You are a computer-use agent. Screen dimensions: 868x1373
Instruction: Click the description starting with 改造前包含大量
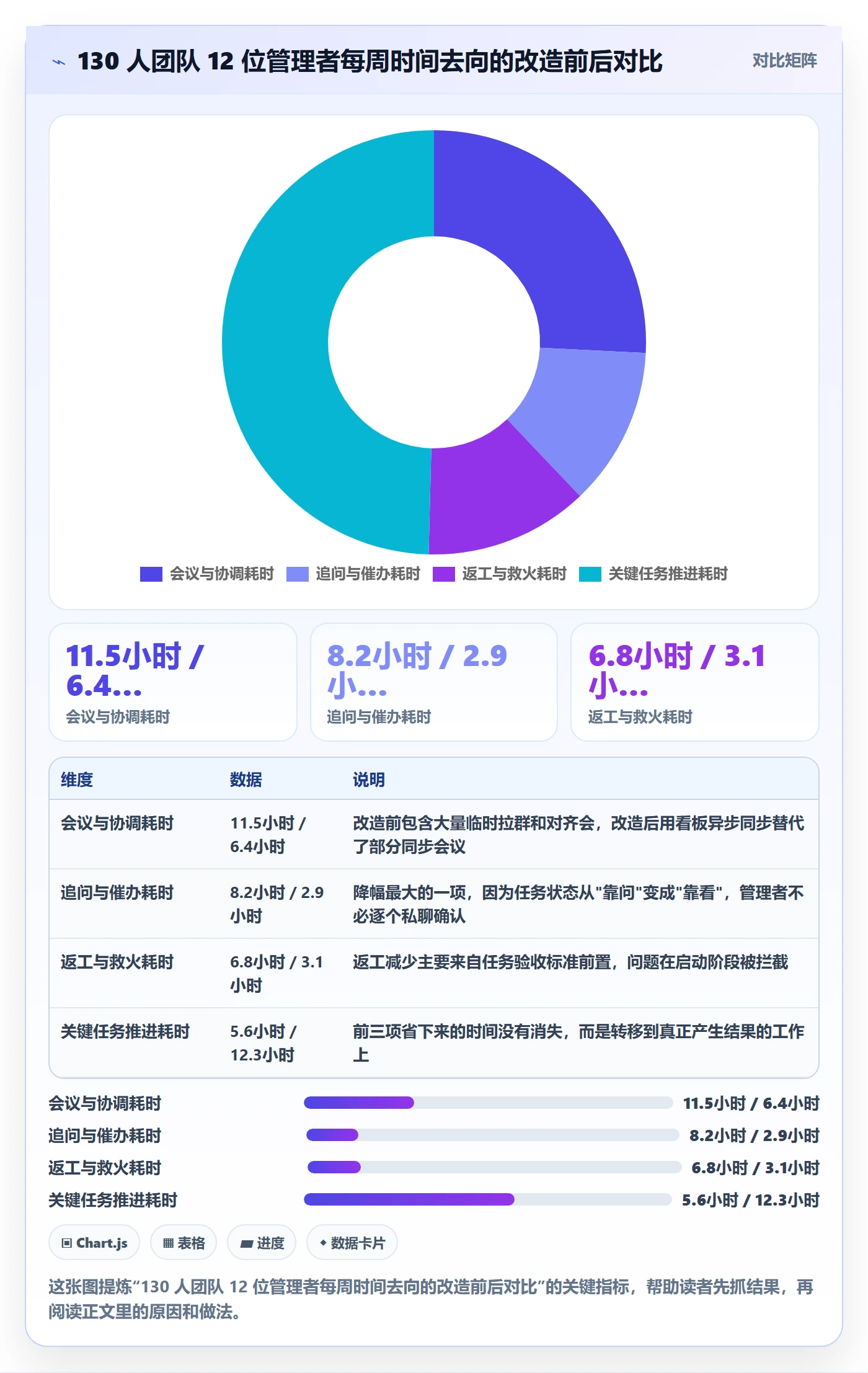[578, 835]
